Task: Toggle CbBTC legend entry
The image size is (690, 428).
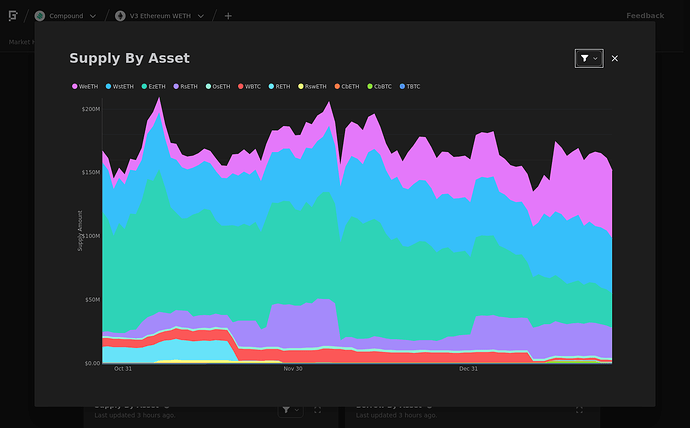Action: pyautogui.click(x=379, y=87)
